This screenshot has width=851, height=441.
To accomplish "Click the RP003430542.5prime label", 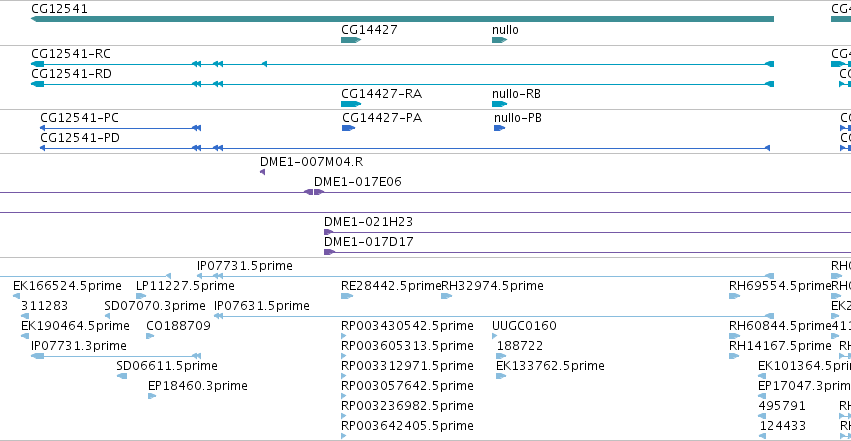I will tap(407, 326).
